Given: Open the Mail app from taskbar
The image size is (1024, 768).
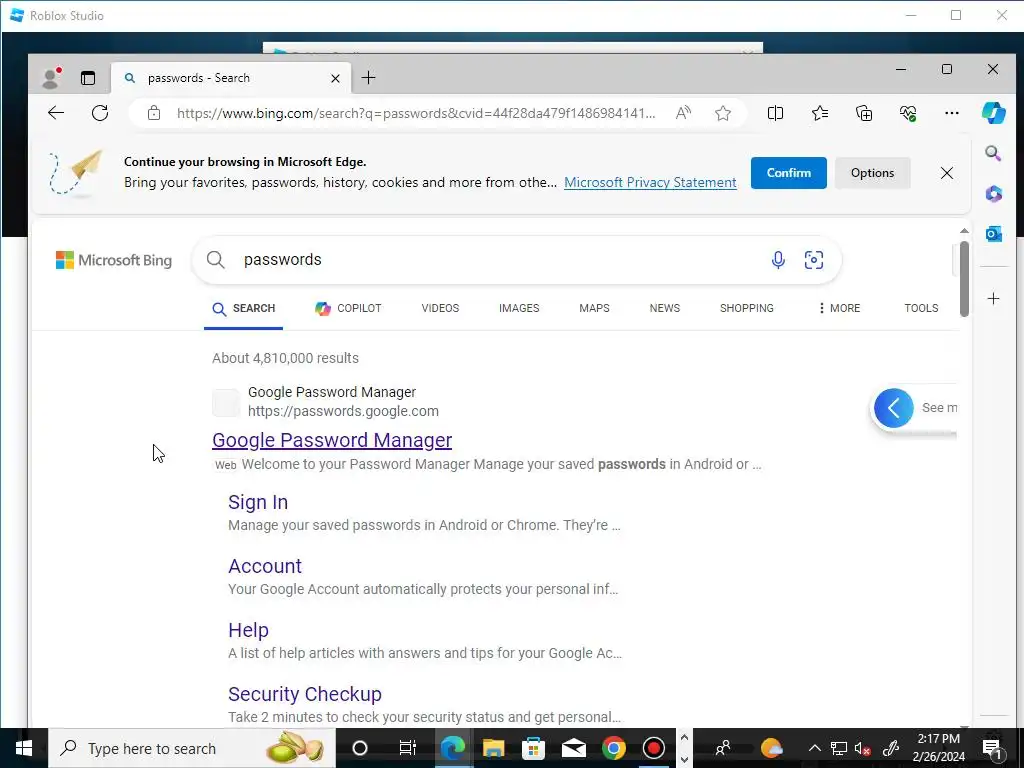Looking at the screenshot, I should click(573, 748).
